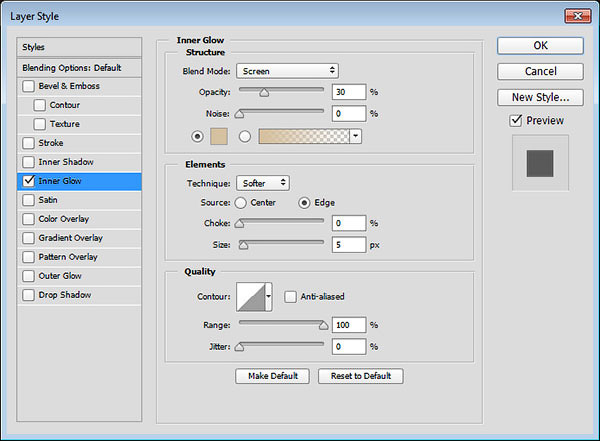This screenshot has height=441, width=600.
Task: Click the New Style... button
Action: (x=540, y=98)
